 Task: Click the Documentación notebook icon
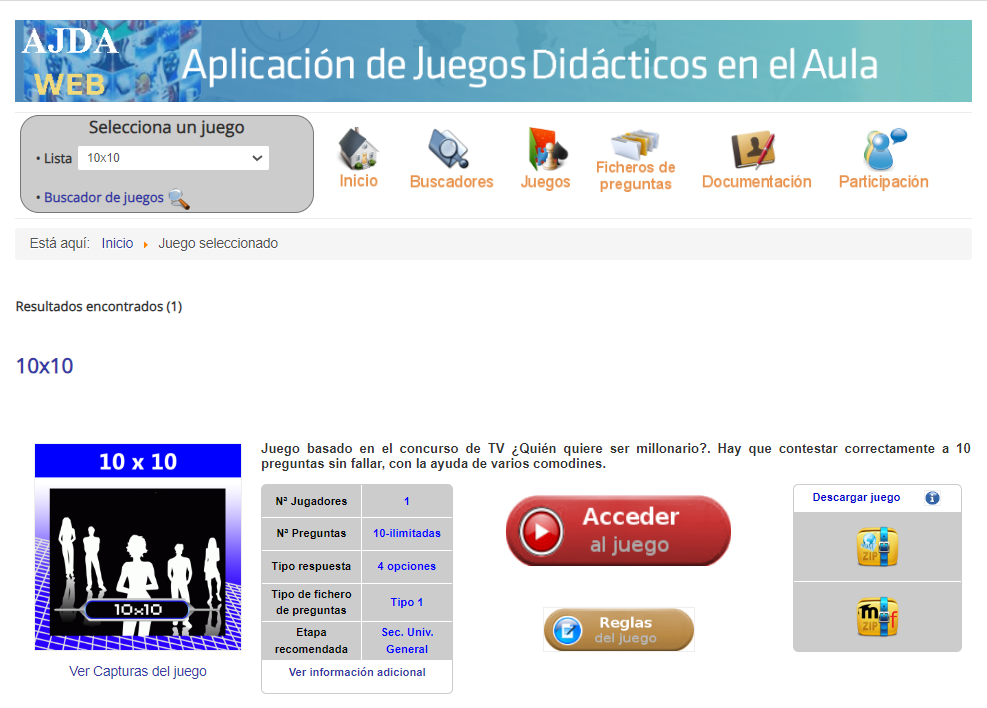pyautogui.click(x=755, y=149)
